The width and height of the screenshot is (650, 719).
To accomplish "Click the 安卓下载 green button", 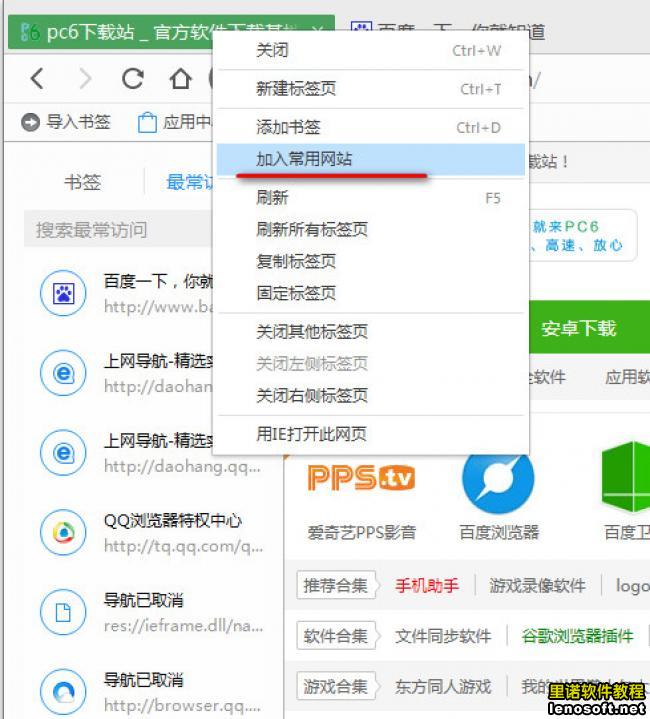I will (x=589, y=327).
